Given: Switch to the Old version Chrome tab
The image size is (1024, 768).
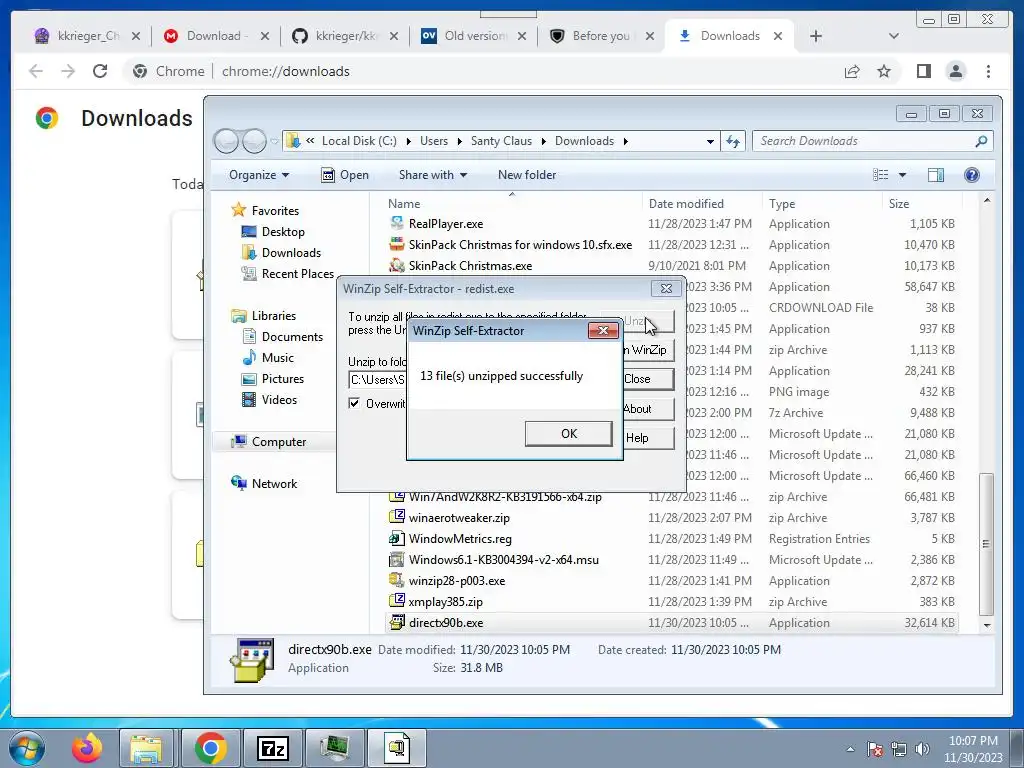Looking at the screenshot, I should pyautogui.click(x=474, y=36).
